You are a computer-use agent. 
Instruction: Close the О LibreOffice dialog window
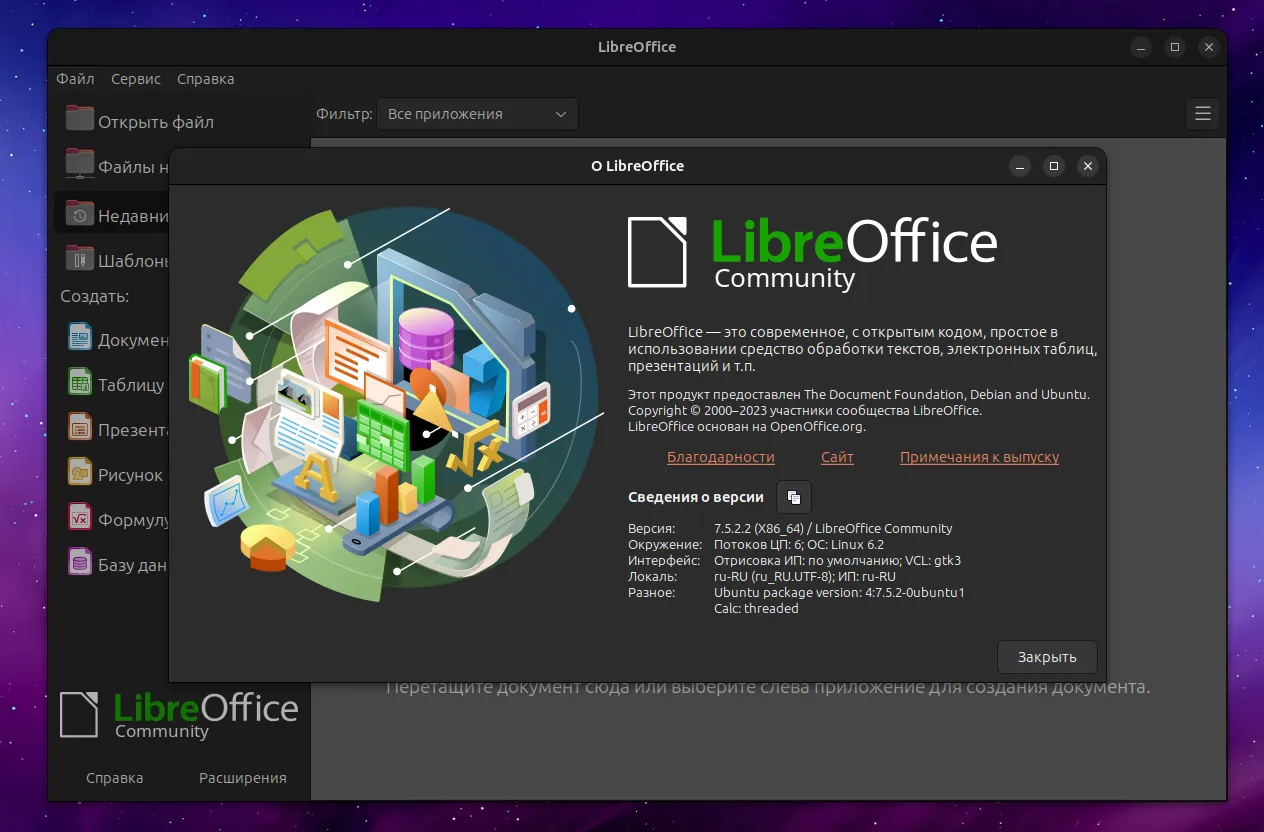click(1088, 166)
